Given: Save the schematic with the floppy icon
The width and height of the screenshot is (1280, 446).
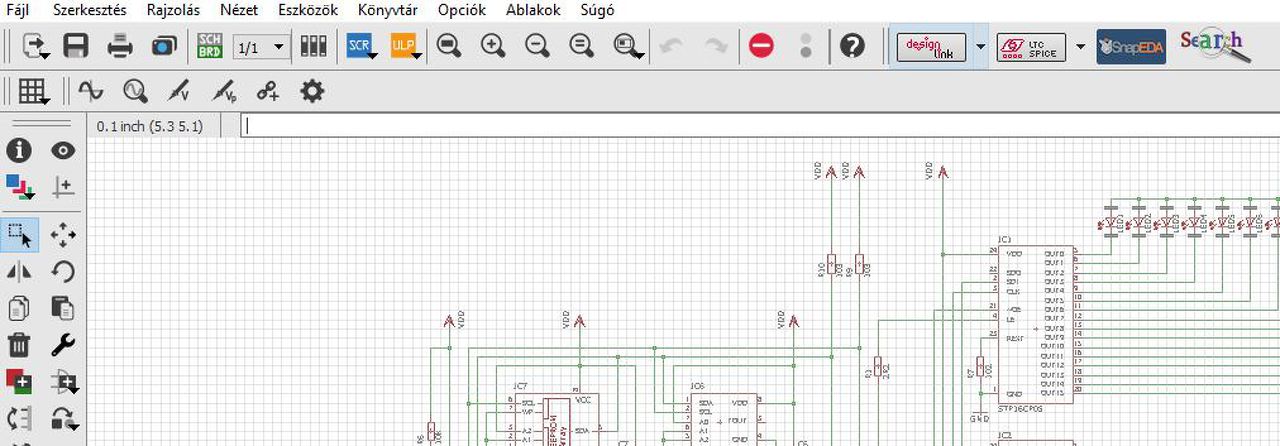Looking at the screenshot, I should pyautogui.click(x=76, y=46).
